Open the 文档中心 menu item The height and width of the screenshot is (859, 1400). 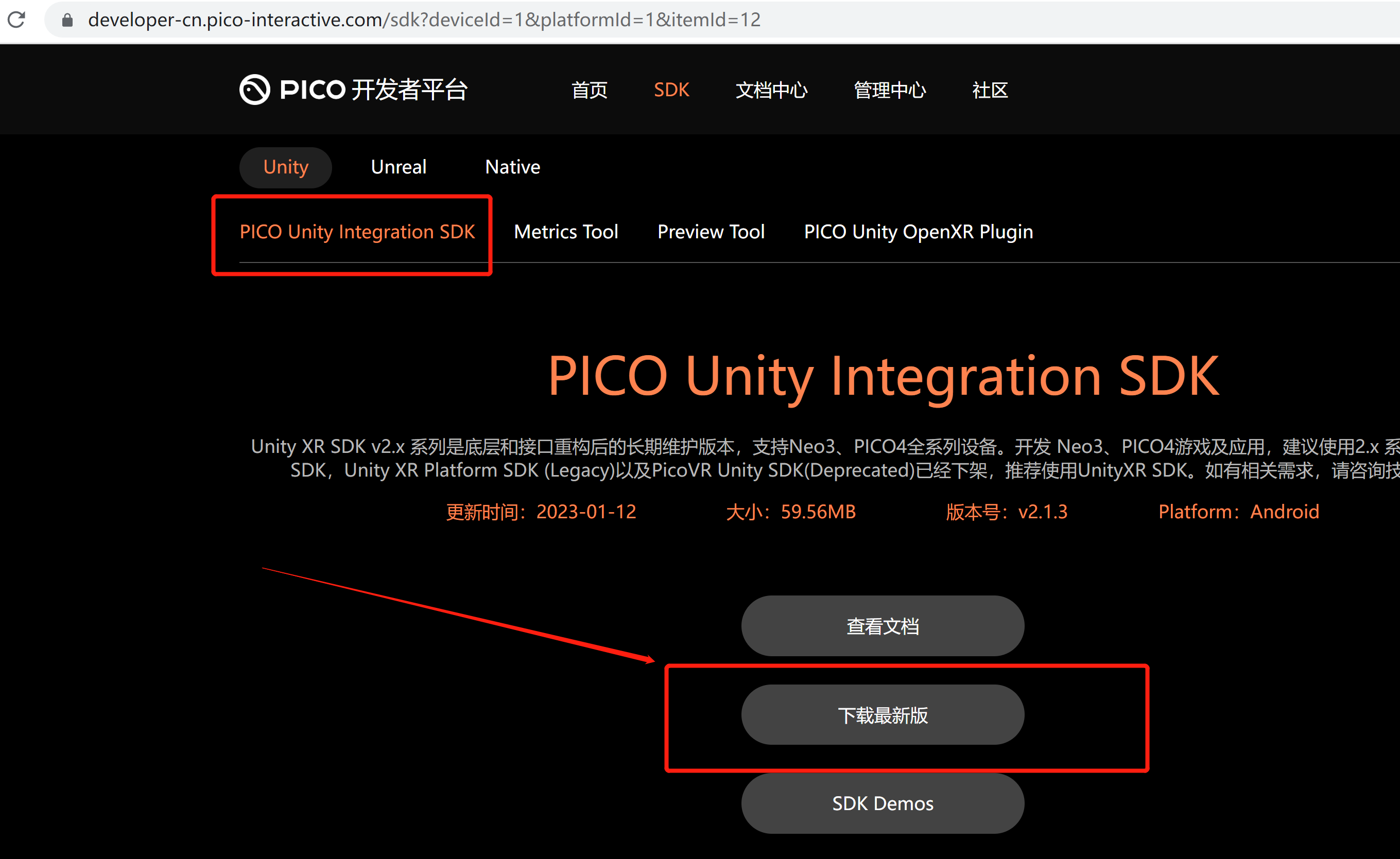tap(771, 90)
